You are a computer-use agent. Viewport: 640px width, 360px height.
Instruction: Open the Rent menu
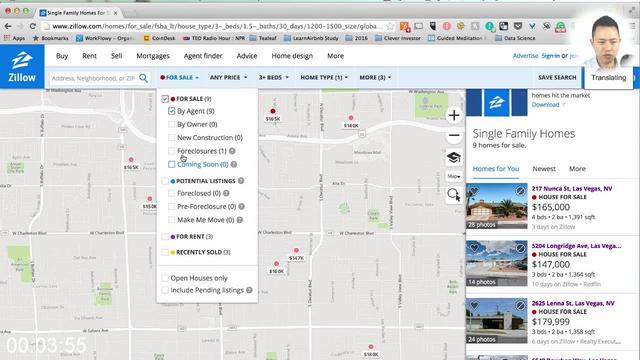point(89,56)
